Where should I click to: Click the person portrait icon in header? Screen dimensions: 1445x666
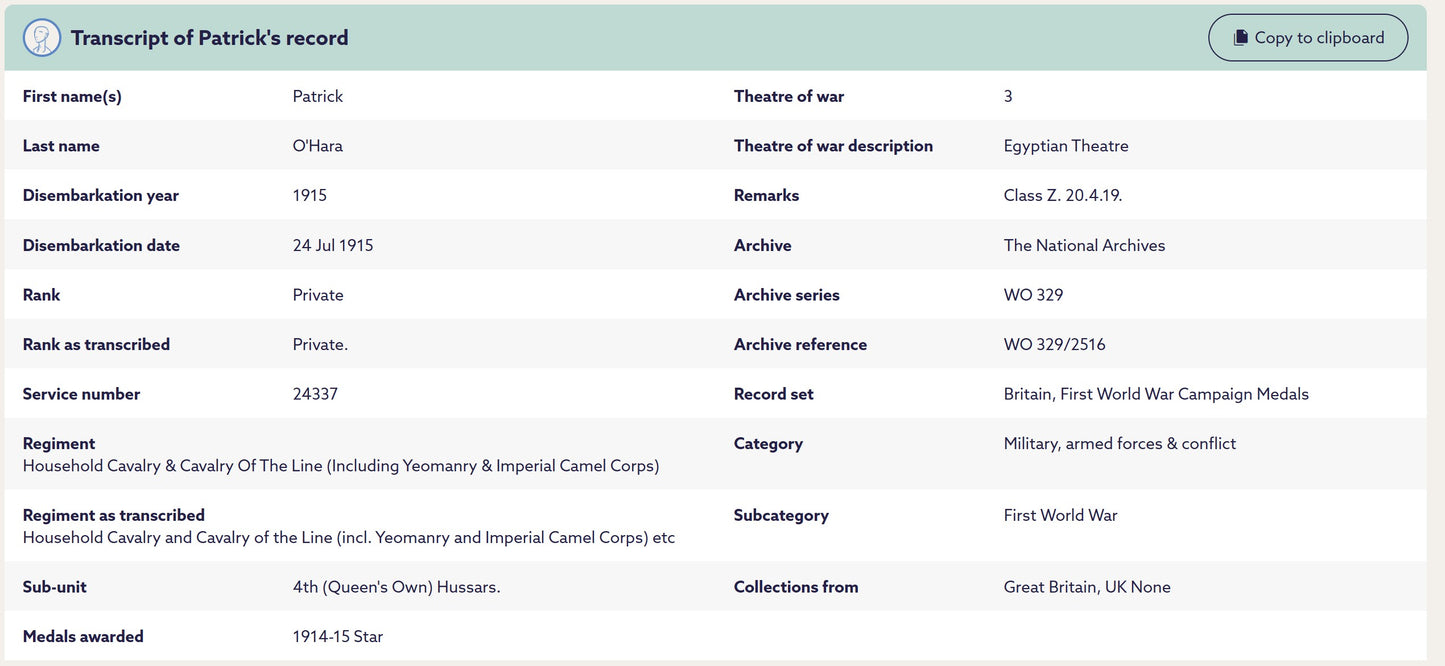(x=42, y=38)
